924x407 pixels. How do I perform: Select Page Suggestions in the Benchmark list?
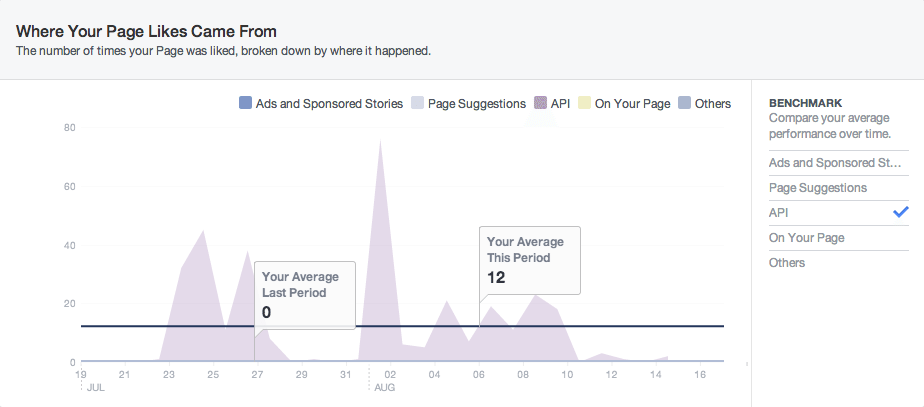click(817, 187)
